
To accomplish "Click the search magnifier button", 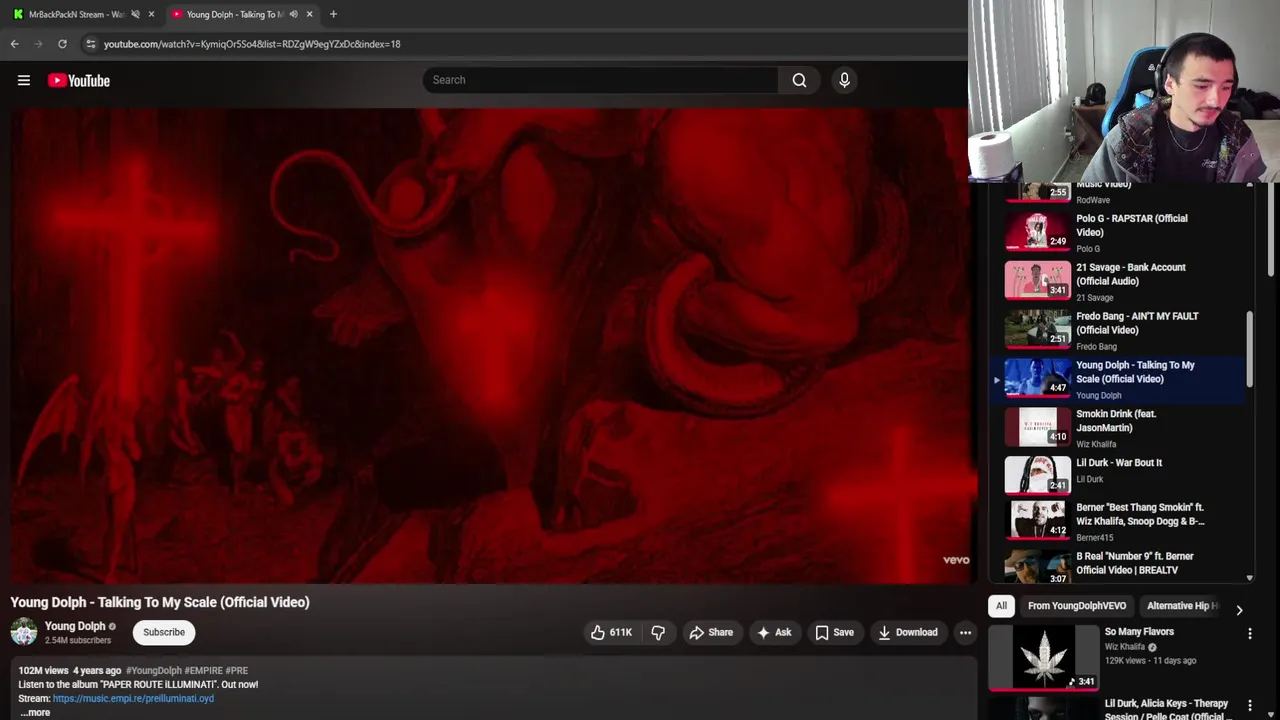I will coord(799,80).
